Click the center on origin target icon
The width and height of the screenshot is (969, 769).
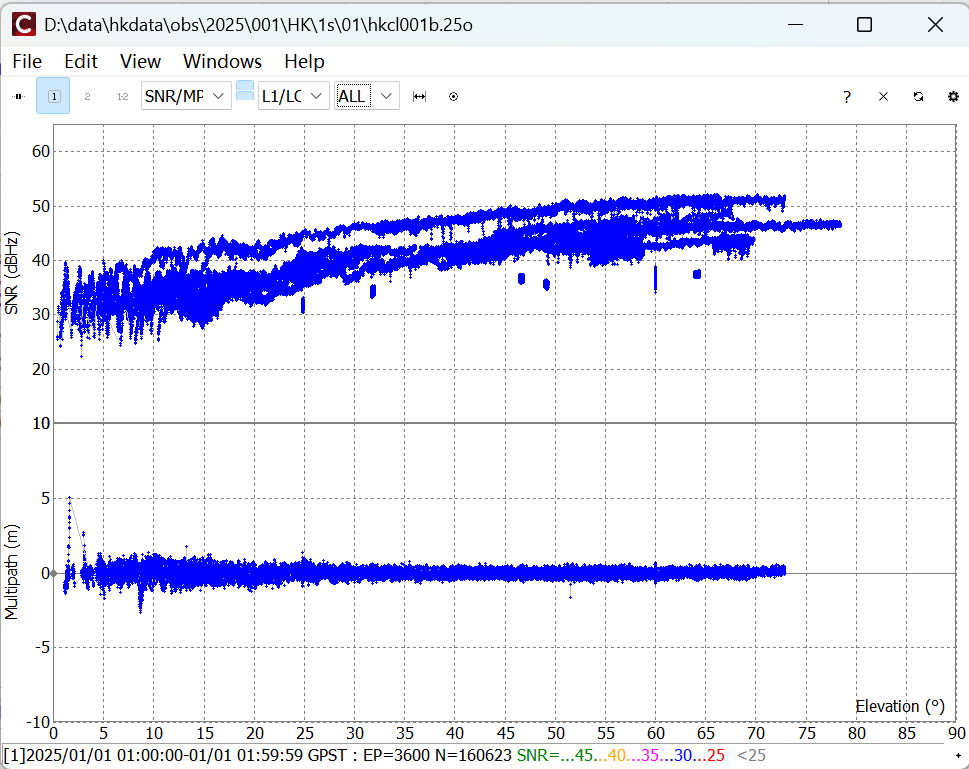click(x=454, y=96)
